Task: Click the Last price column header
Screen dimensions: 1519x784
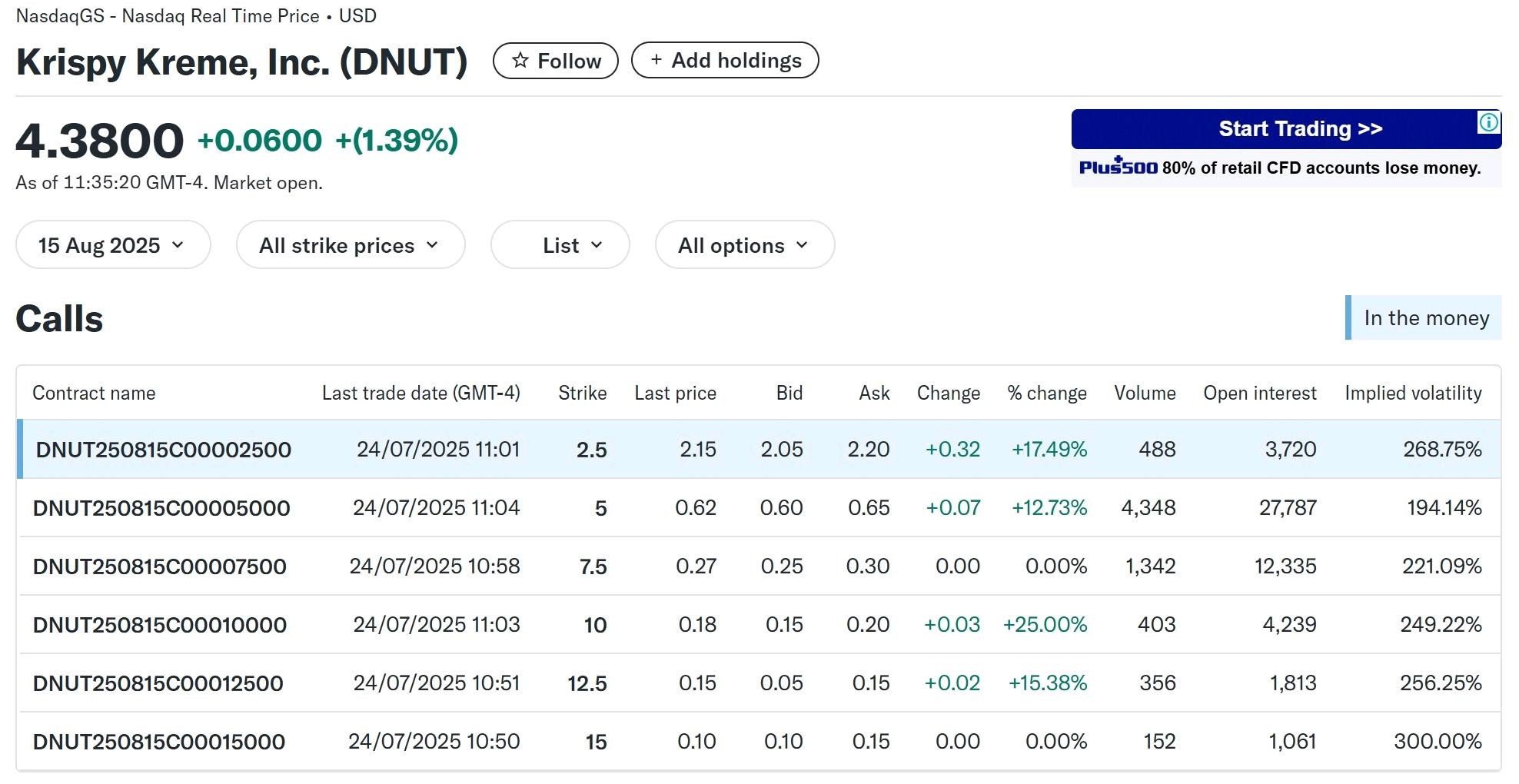Action: tap(676, 393)
